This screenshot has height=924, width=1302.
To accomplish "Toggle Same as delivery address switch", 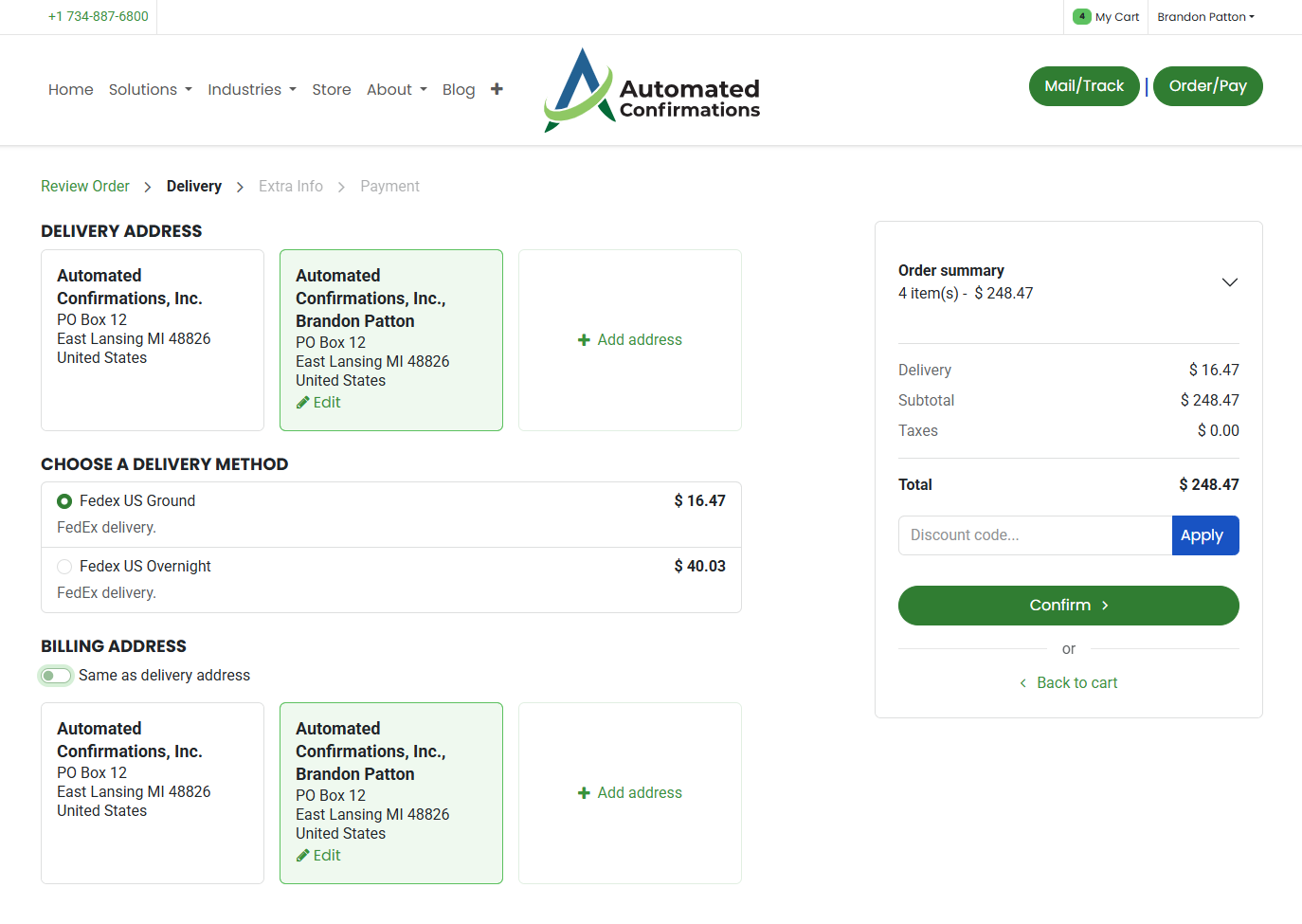I will tap(56, 676).
